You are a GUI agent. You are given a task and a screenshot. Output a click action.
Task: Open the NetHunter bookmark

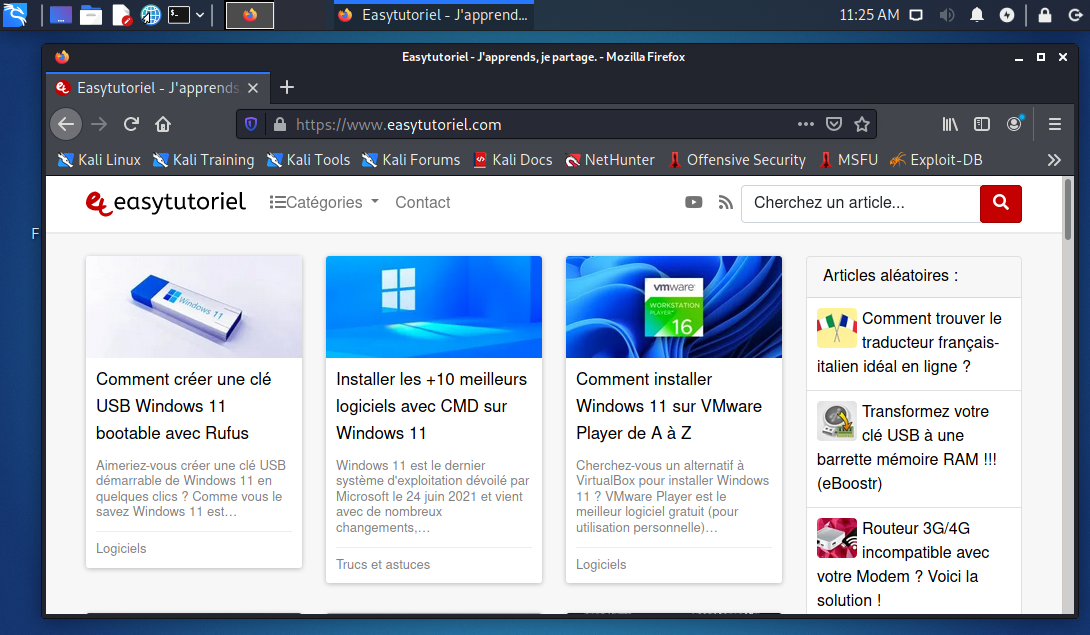point(610,160)
